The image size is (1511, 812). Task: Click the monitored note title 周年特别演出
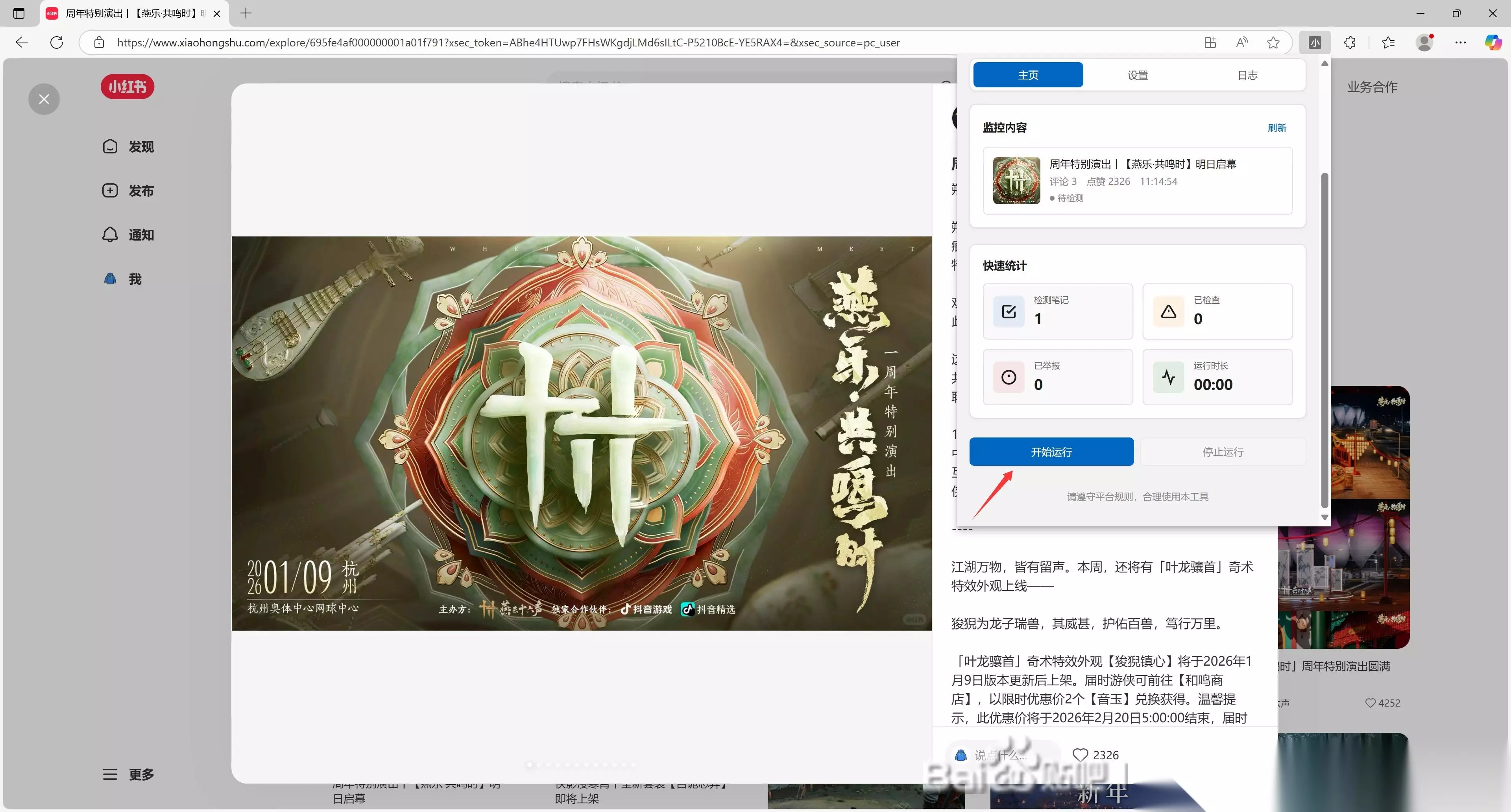tap(1143, 164)
